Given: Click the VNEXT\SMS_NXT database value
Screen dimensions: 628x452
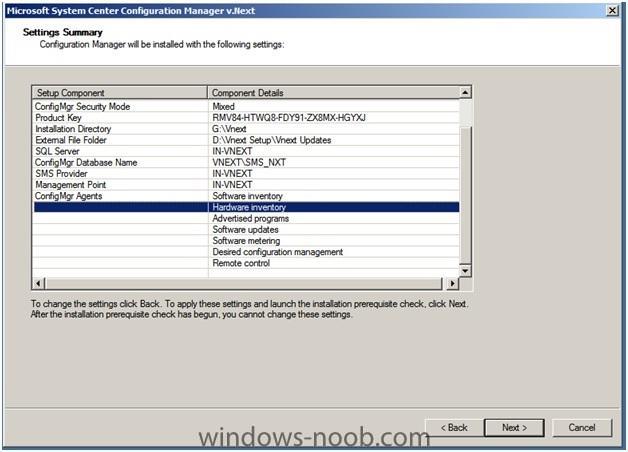Looking at the screenshot, I should click(249, 163).
